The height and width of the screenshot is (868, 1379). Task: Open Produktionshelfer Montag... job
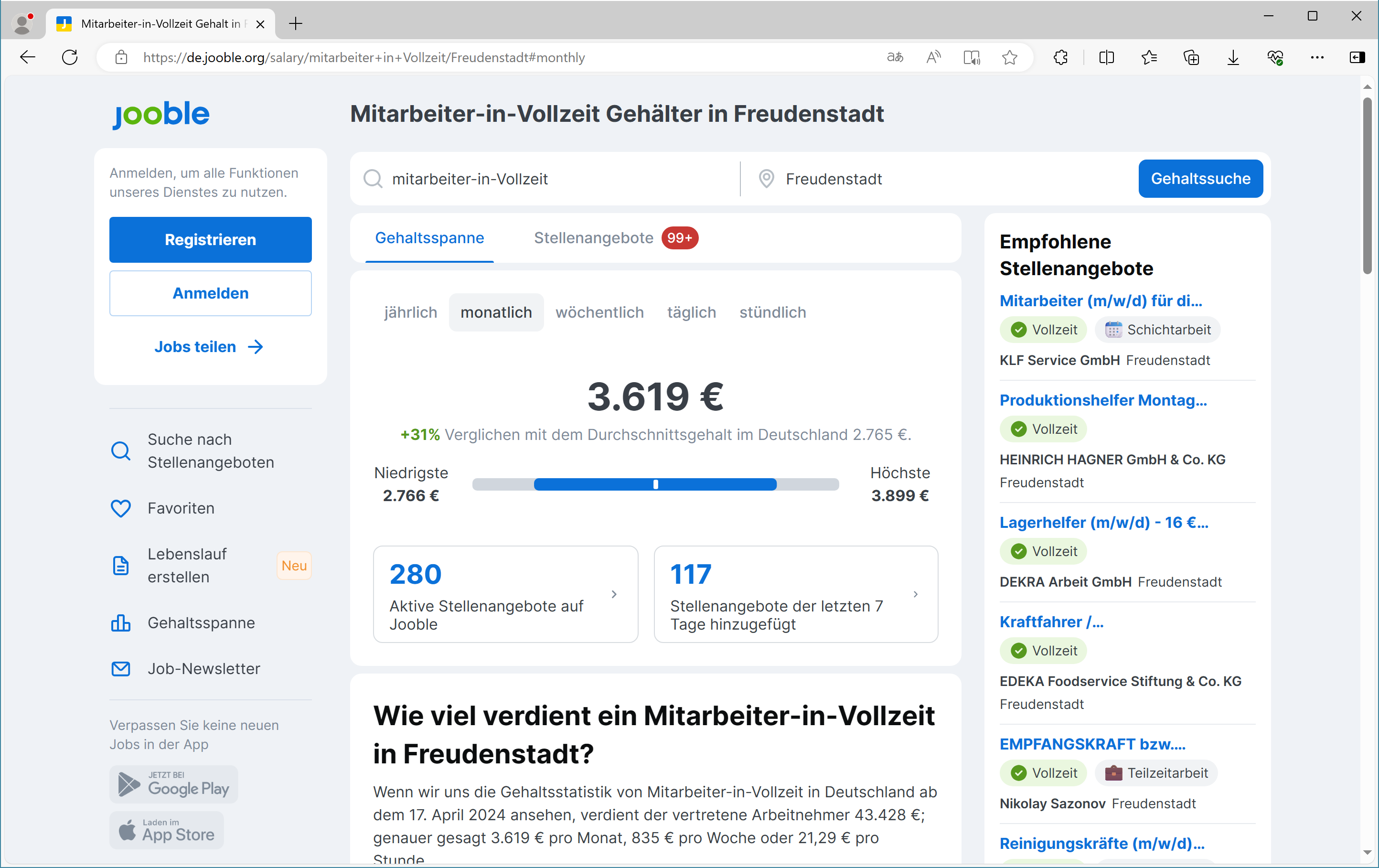coord(1103,400)
